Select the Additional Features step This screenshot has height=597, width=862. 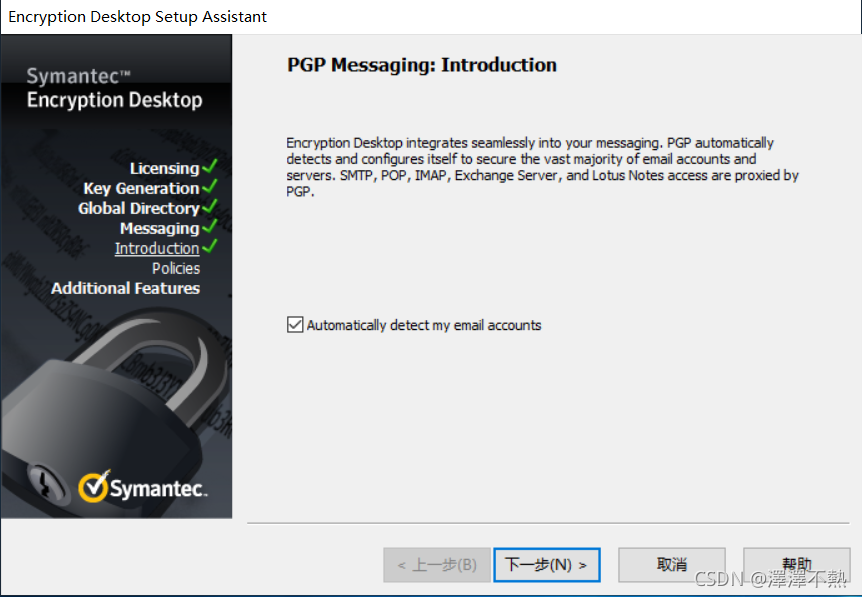tap(125, 288)
